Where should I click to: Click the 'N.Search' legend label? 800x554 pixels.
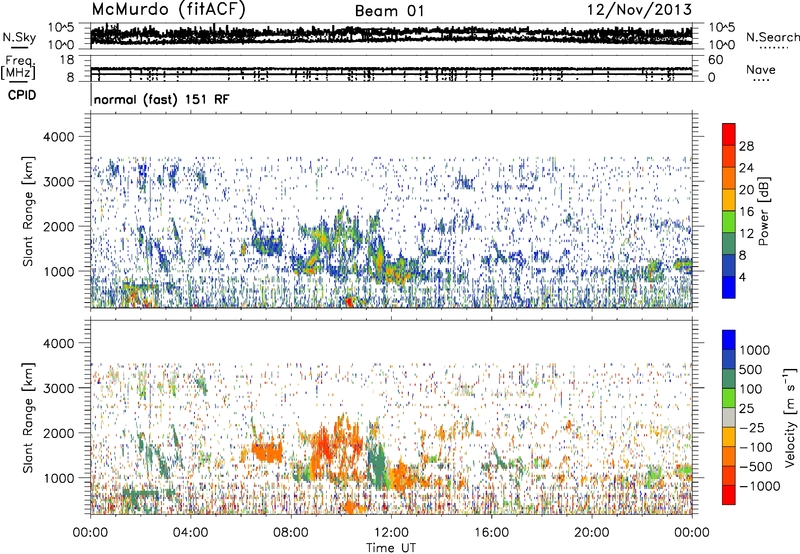[772, 37]
